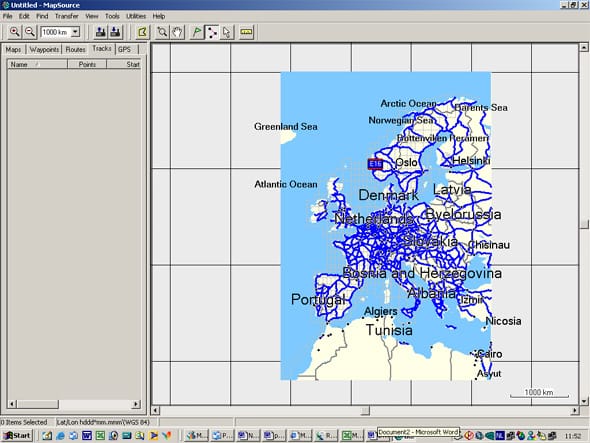This screenshot has width=590, height=443.
Task: Open the Transfer menu
Action: pyautogui.click(x=67, y=16)
